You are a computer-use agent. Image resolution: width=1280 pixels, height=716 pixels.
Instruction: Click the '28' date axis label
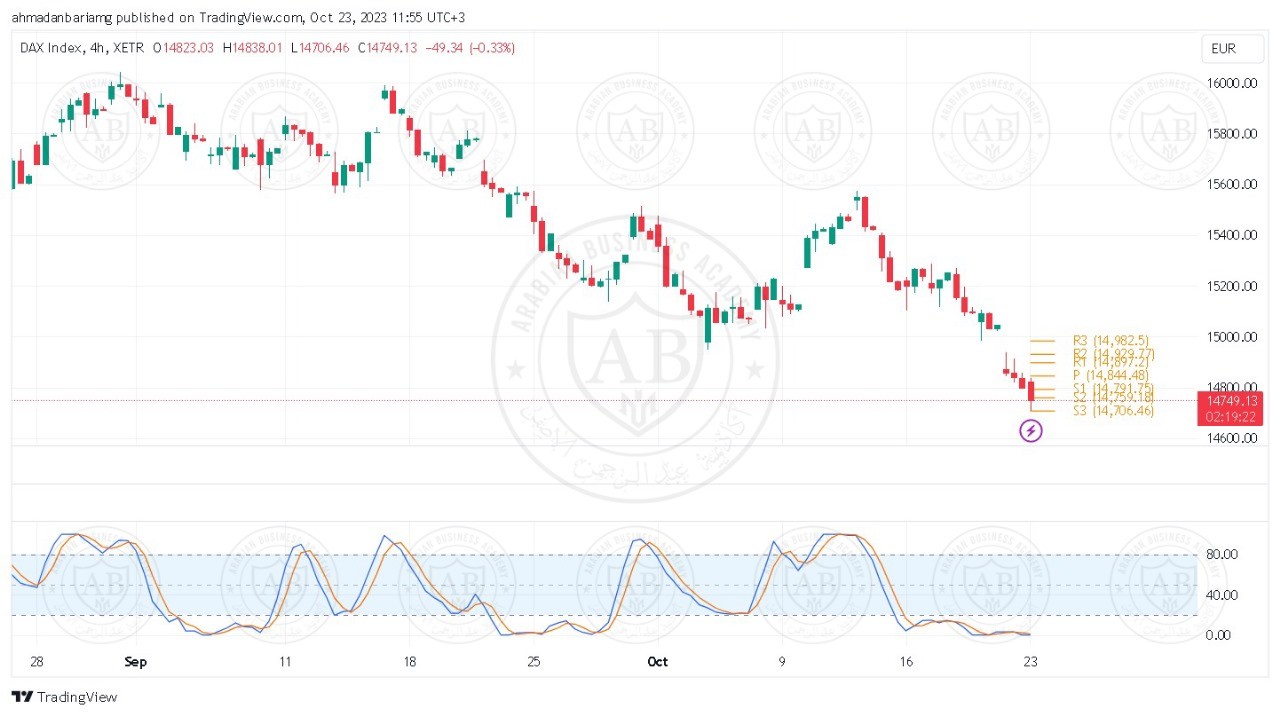pyautogui.click(x=37, y=662)
